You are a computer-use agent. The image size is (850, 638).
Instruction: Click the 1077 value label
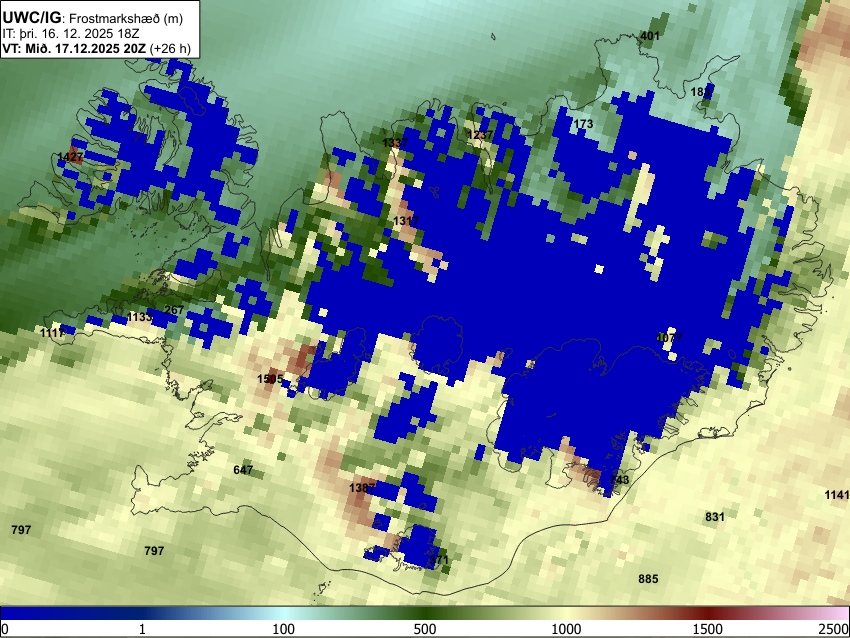669,338
